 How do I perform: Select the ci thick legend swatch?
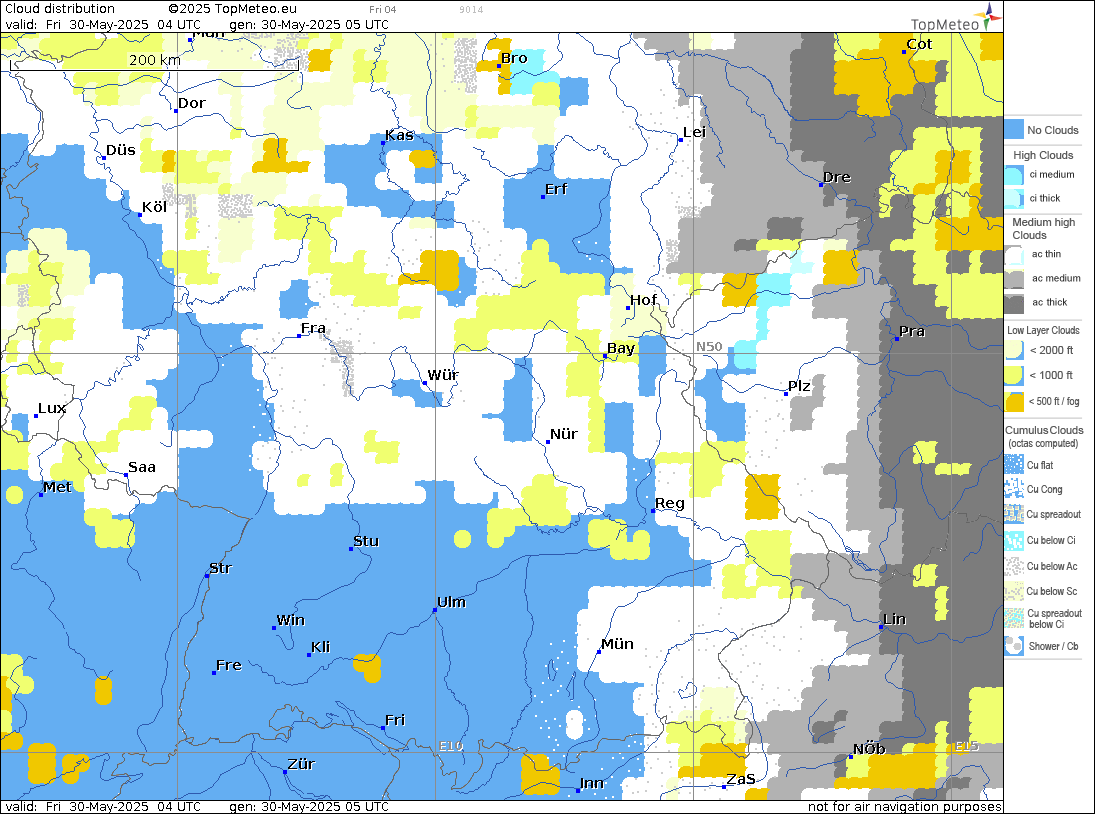pos(1014,198)
